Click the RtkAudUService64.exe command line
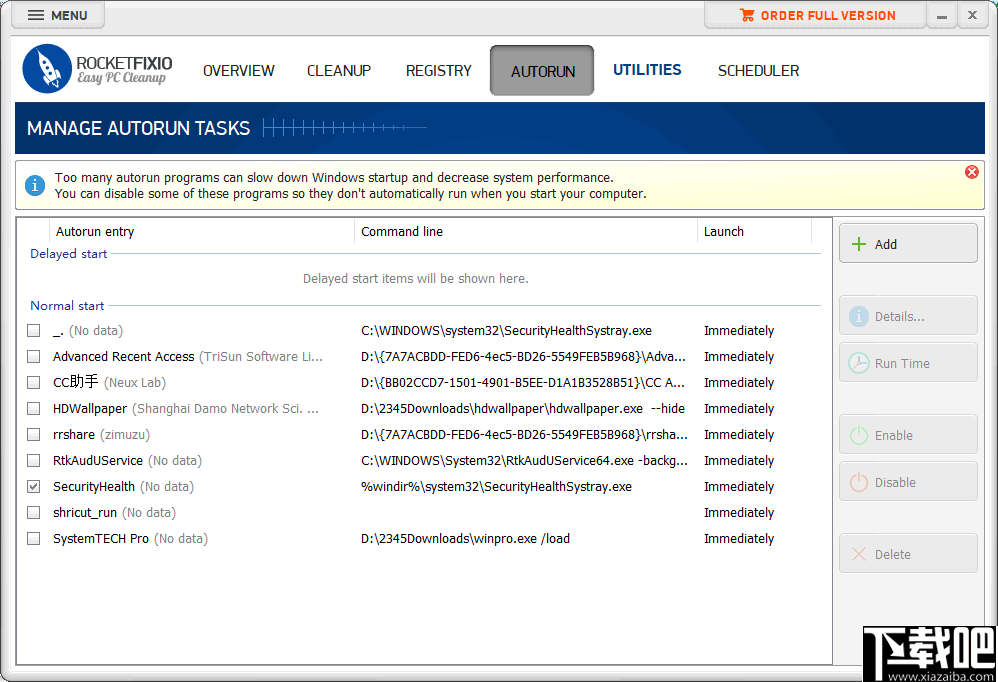The height and width of the screenshot is (682, 998). coord(524,461)
